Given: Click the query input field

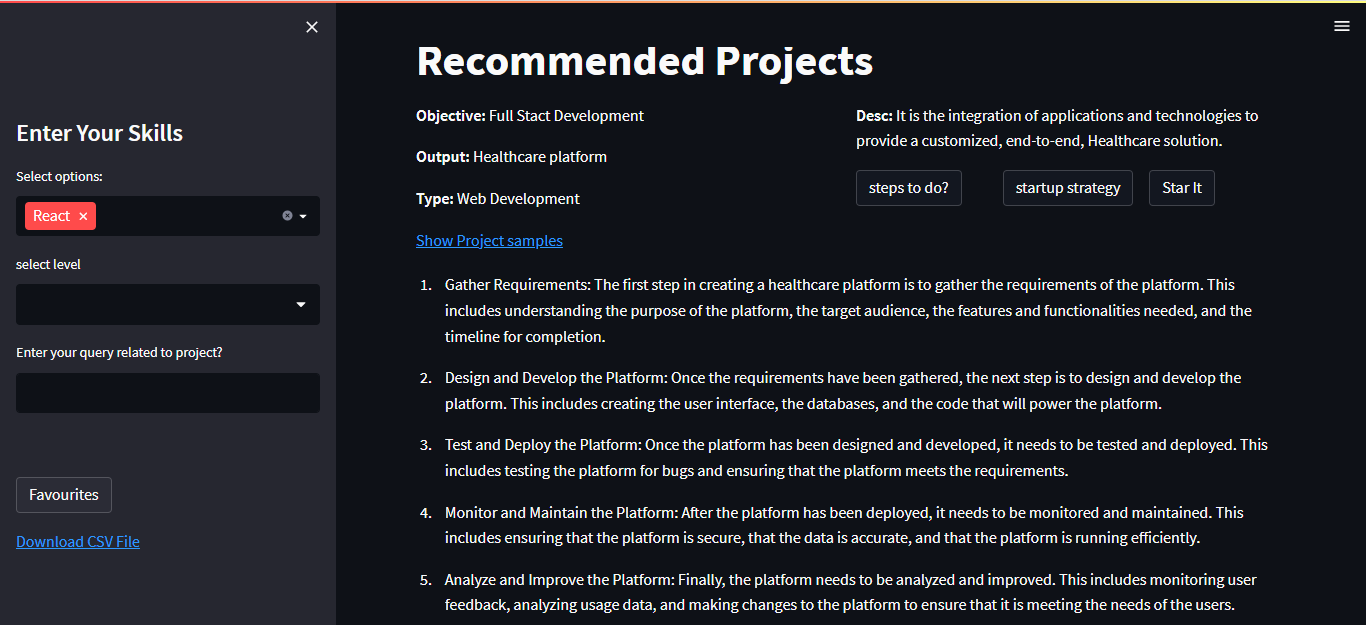Looking at the screenshot, I should (167, 392).
